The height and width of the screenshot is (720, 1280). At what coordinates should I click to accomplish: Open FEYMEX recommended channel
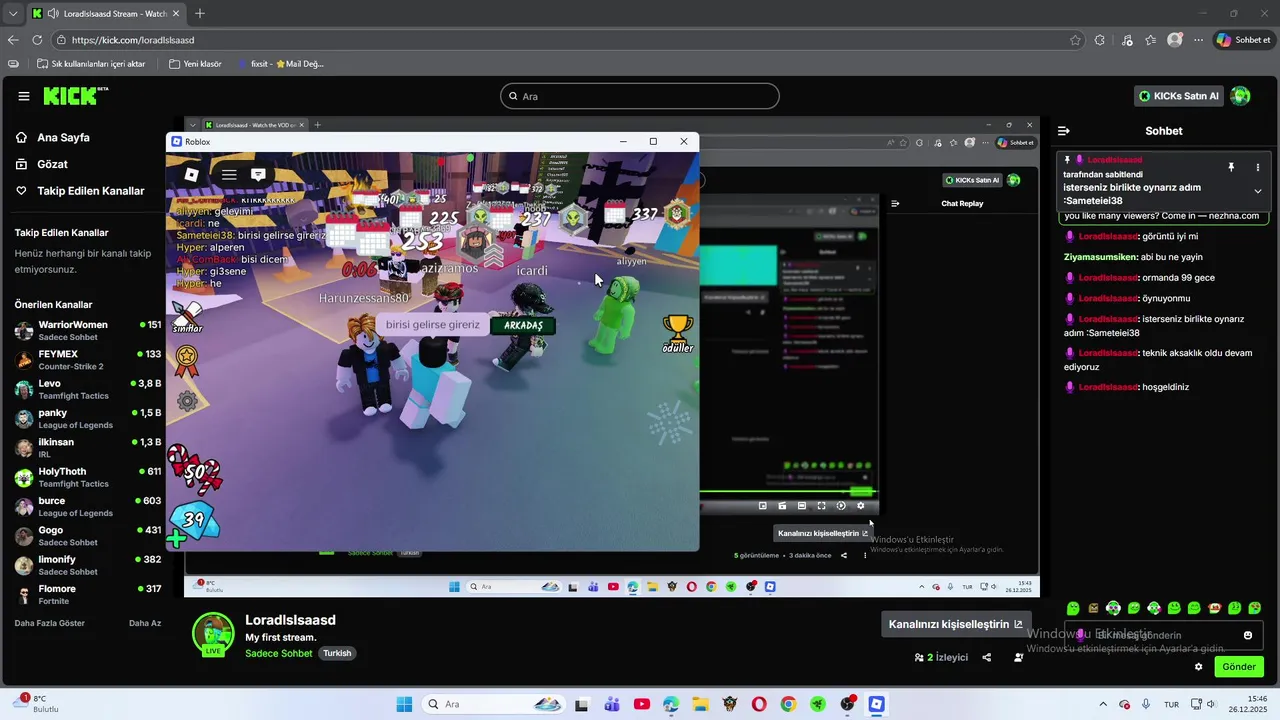[88, 360]
